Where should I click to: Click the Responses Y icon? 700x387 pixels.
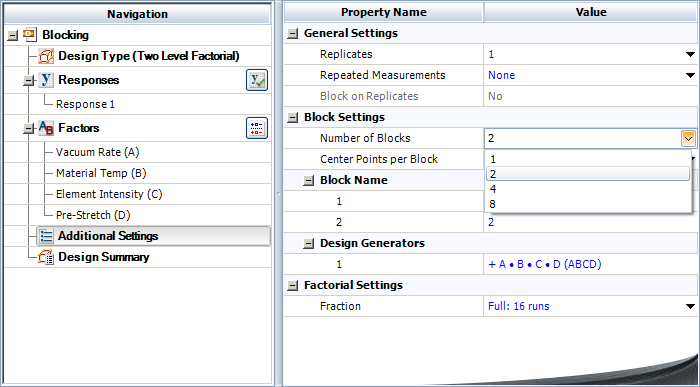coord(46,80)
